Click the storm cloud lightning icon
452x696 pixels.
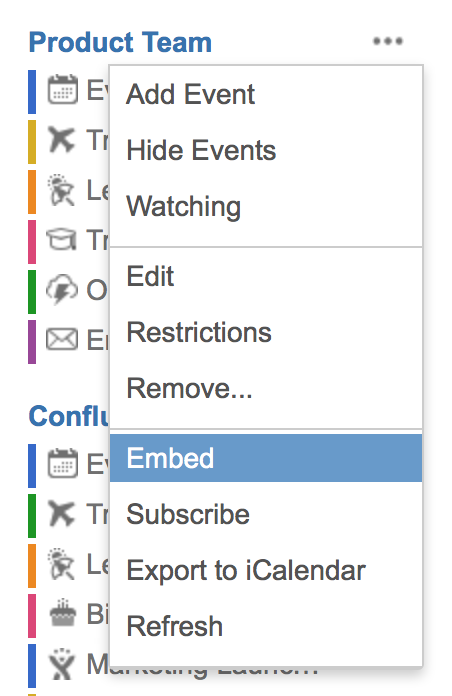[62, 289]
